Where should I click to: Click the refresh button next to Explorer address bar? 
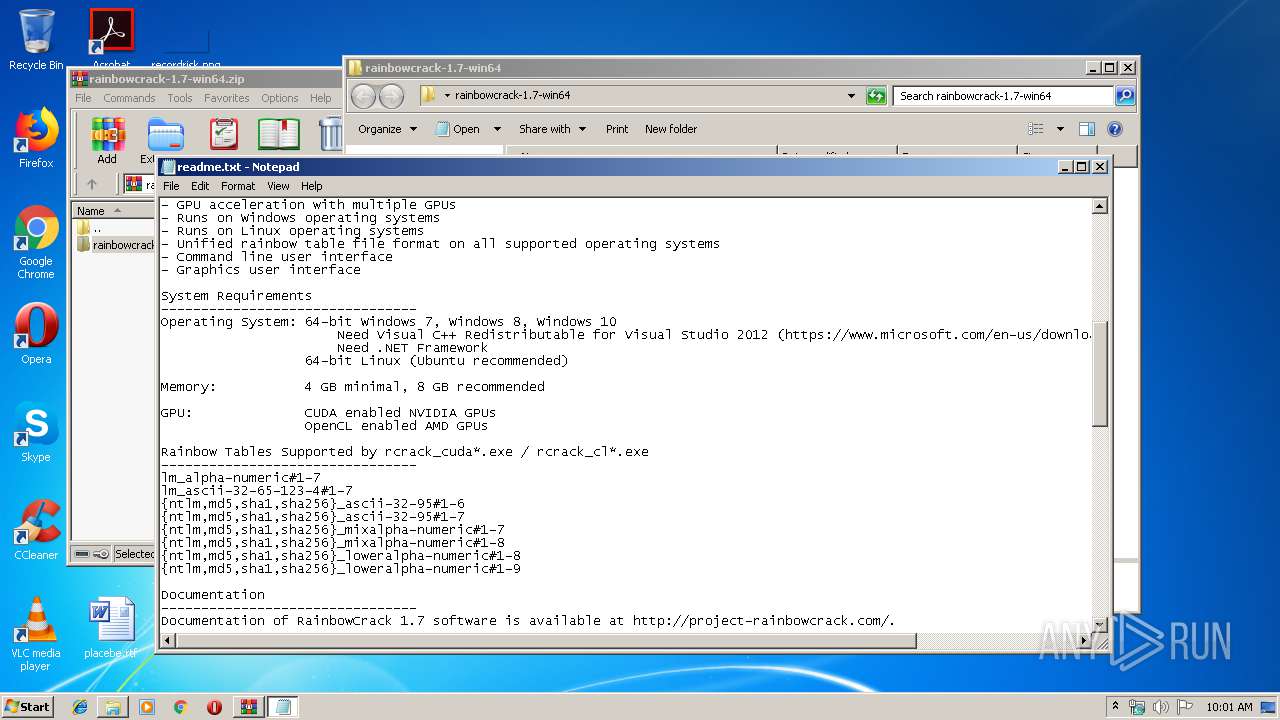pyautogui.click(x=876, y=96)
